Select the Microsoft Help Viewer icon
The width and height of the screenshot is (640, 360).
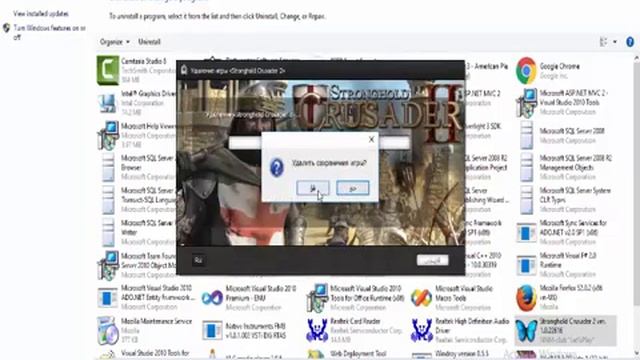108,135
